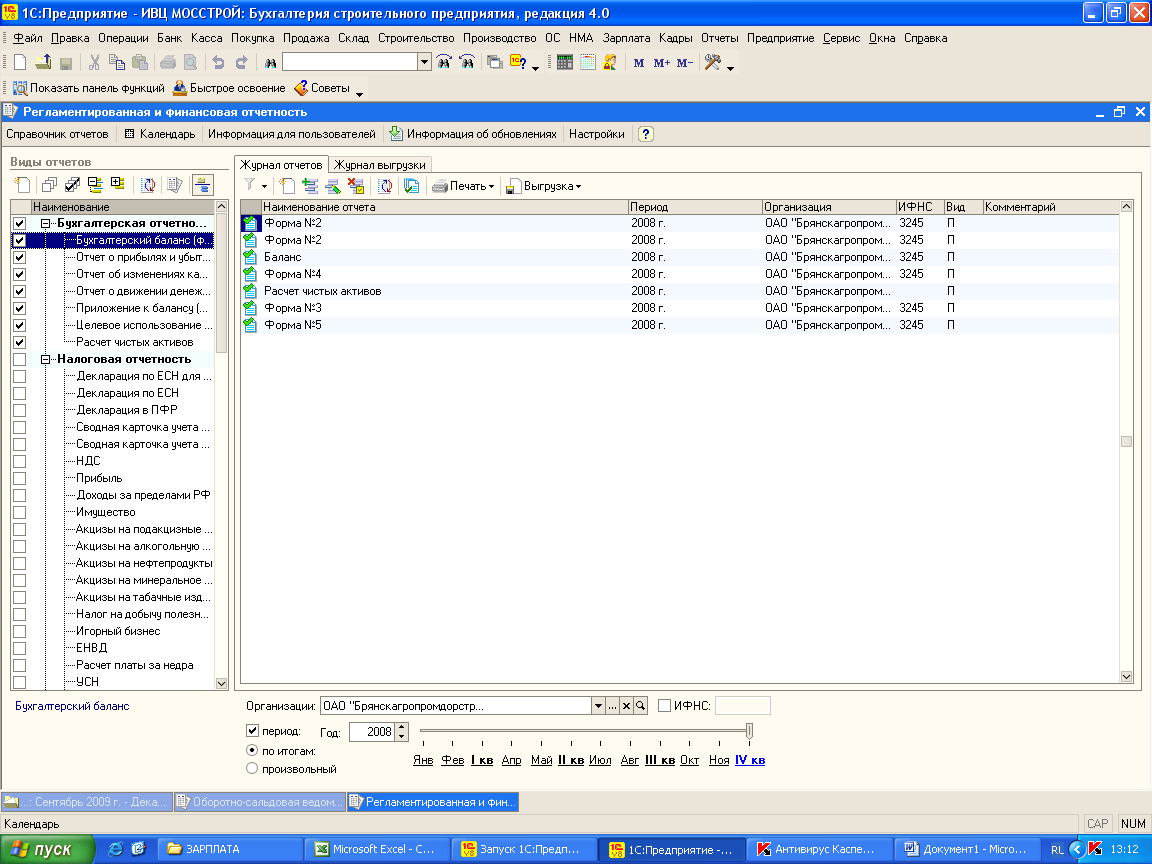Click the M+ memory add button
1152x864 pixels.
click(661, 63)
